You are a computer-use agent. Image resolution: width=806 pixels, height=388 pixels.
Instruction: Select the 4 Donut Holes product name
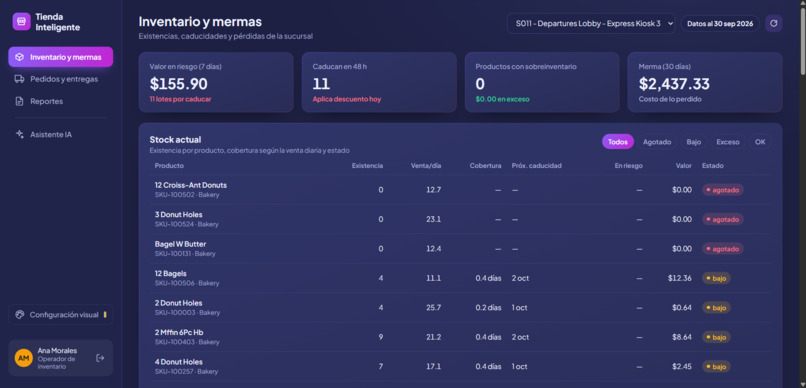(x=178, y=362)
